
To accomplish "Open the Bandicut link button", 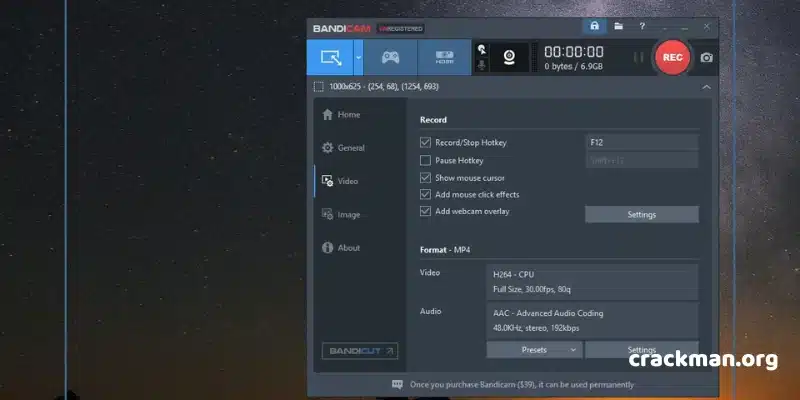I will point(360,351).
